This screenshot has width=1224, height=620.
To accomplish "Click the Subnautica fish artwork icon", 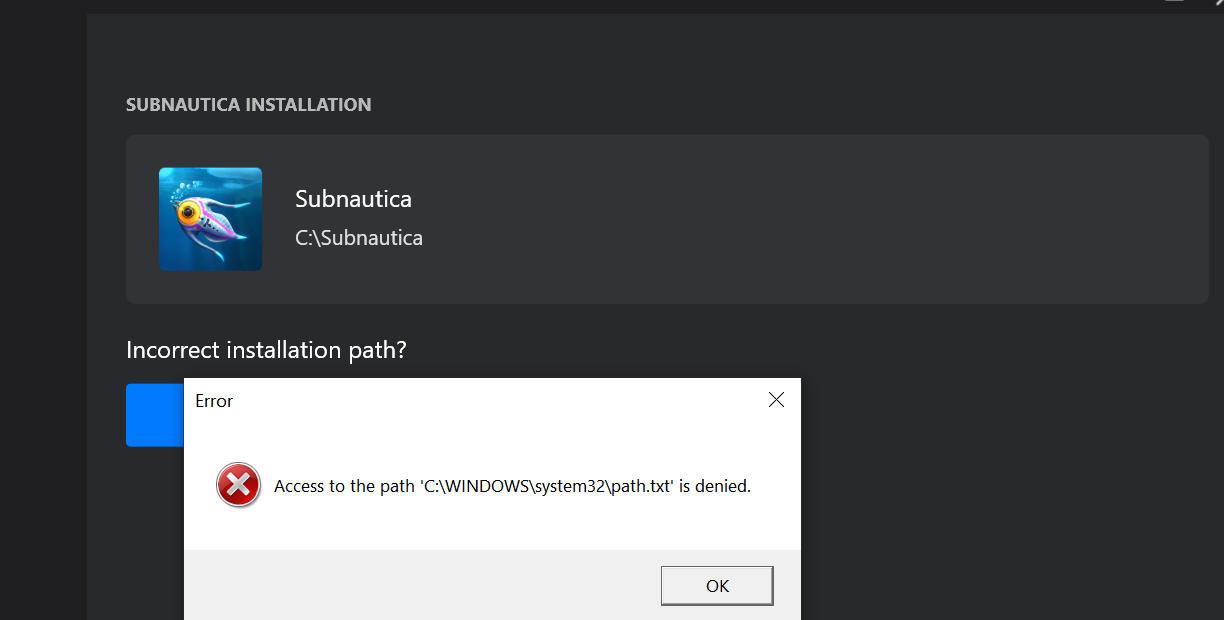I will (x=210, y=218).
